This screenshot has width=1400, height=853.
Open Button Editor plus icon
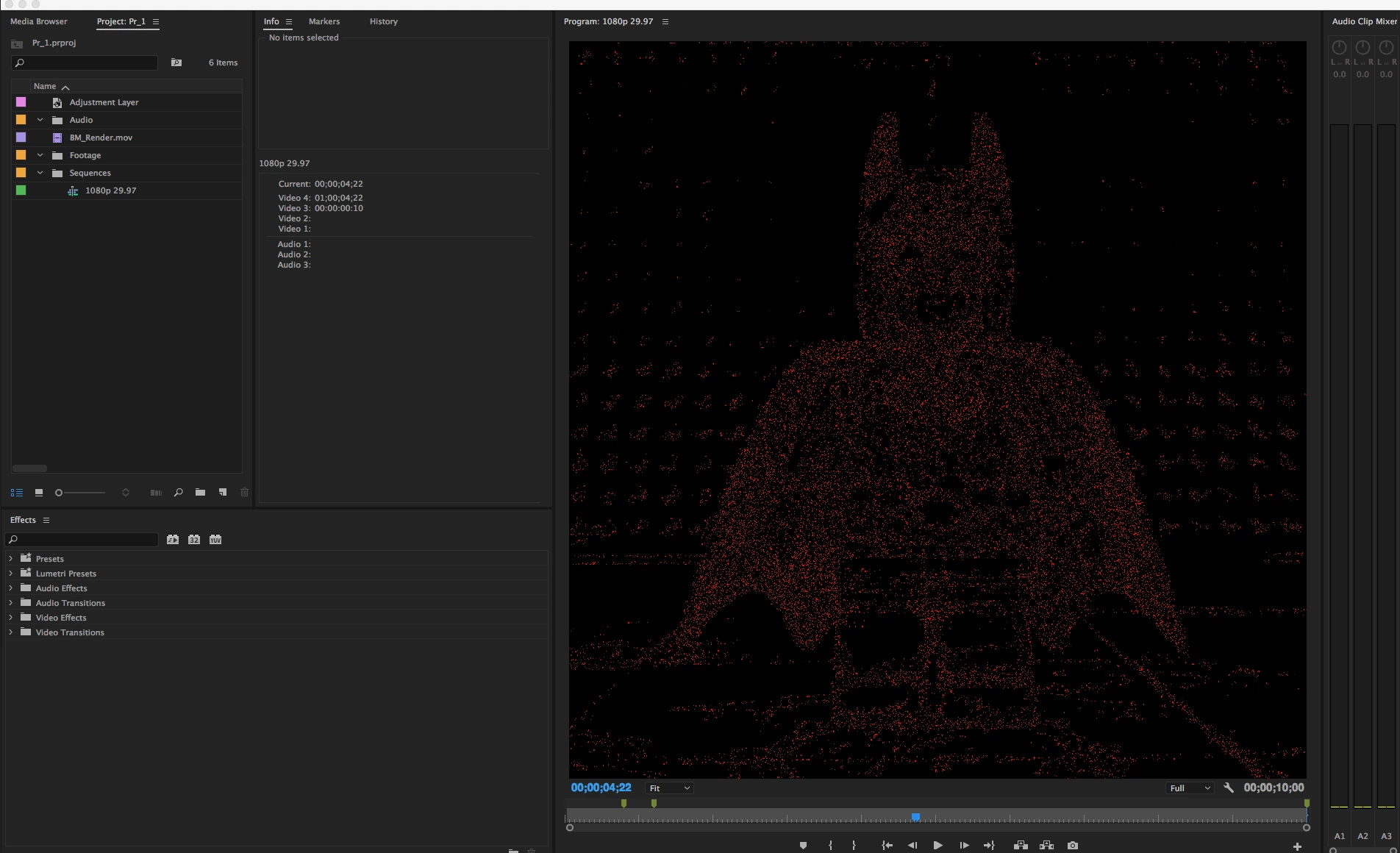click(1297, 847)
